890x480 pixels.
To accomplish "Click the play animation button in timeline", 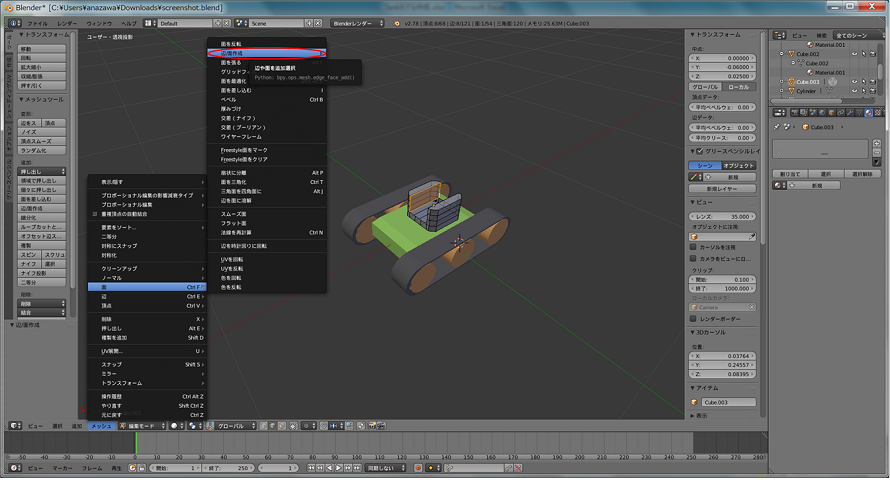I will (339, 468).
